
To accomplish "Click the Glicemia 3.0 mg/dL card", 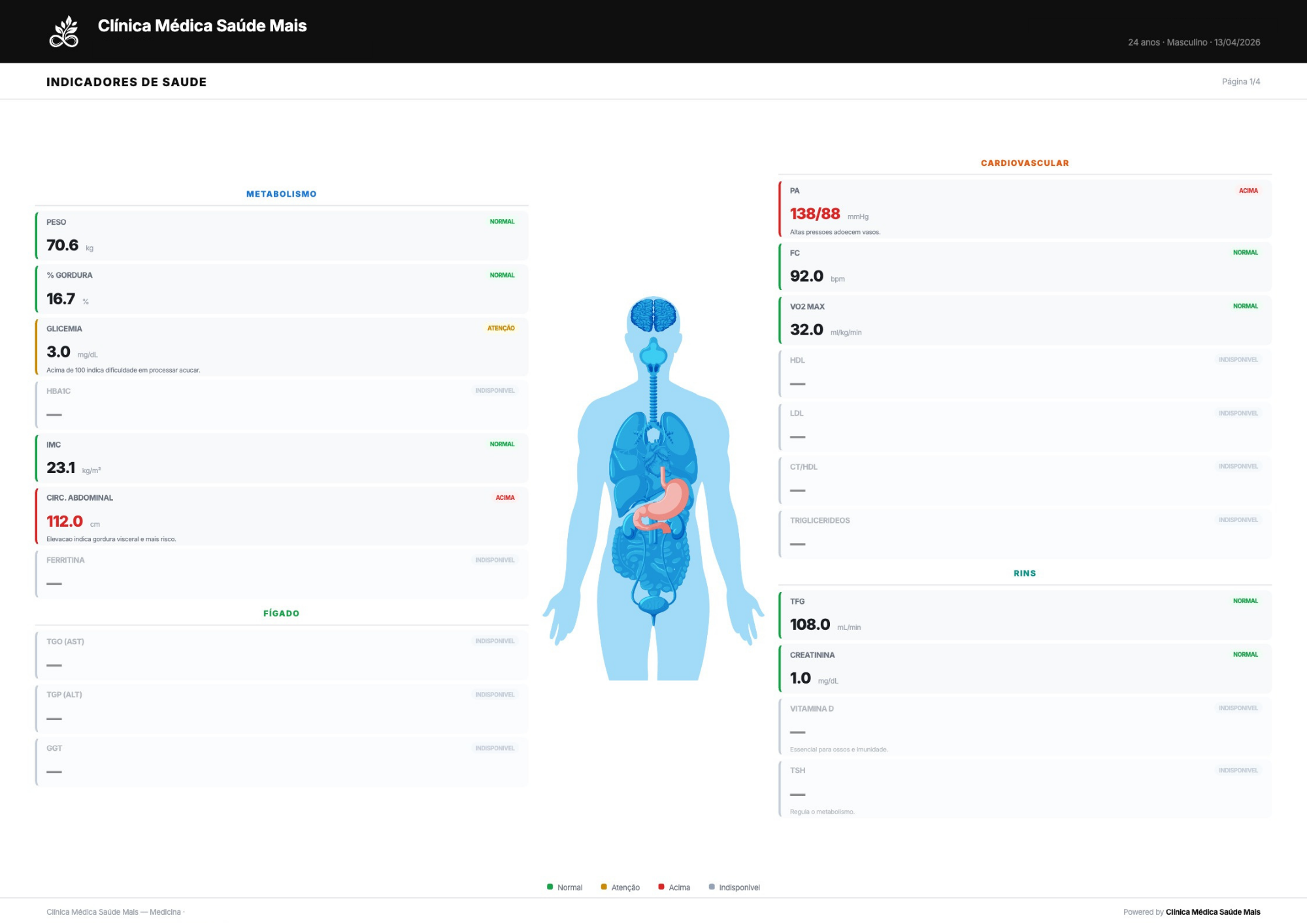I will 281,346.
